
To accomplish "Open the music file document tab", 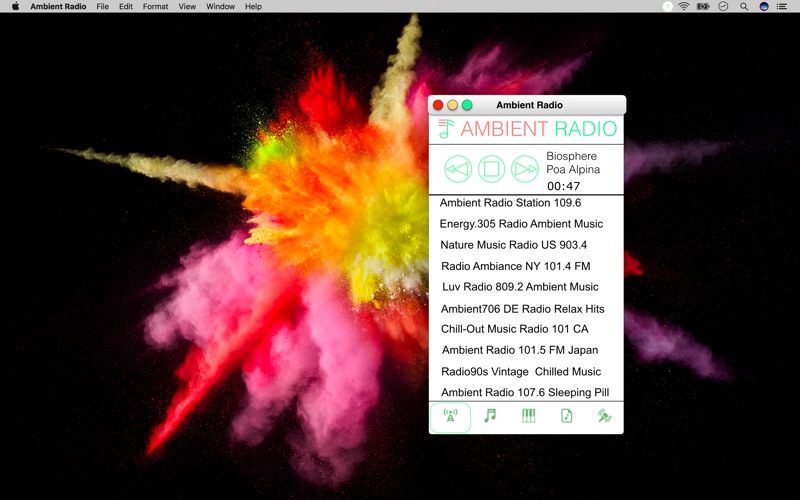I will click(566, 416).
